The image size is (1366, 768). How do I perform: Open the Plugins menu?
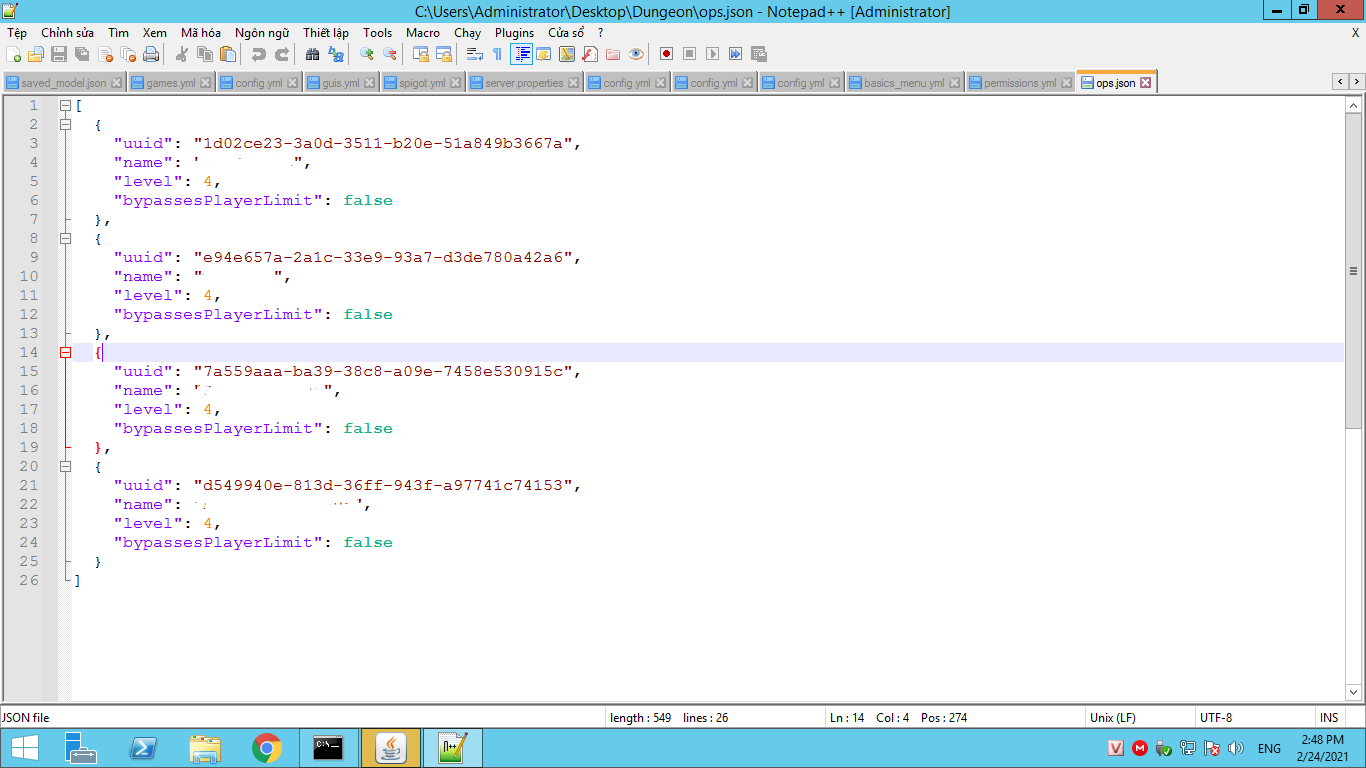point(514,32)
